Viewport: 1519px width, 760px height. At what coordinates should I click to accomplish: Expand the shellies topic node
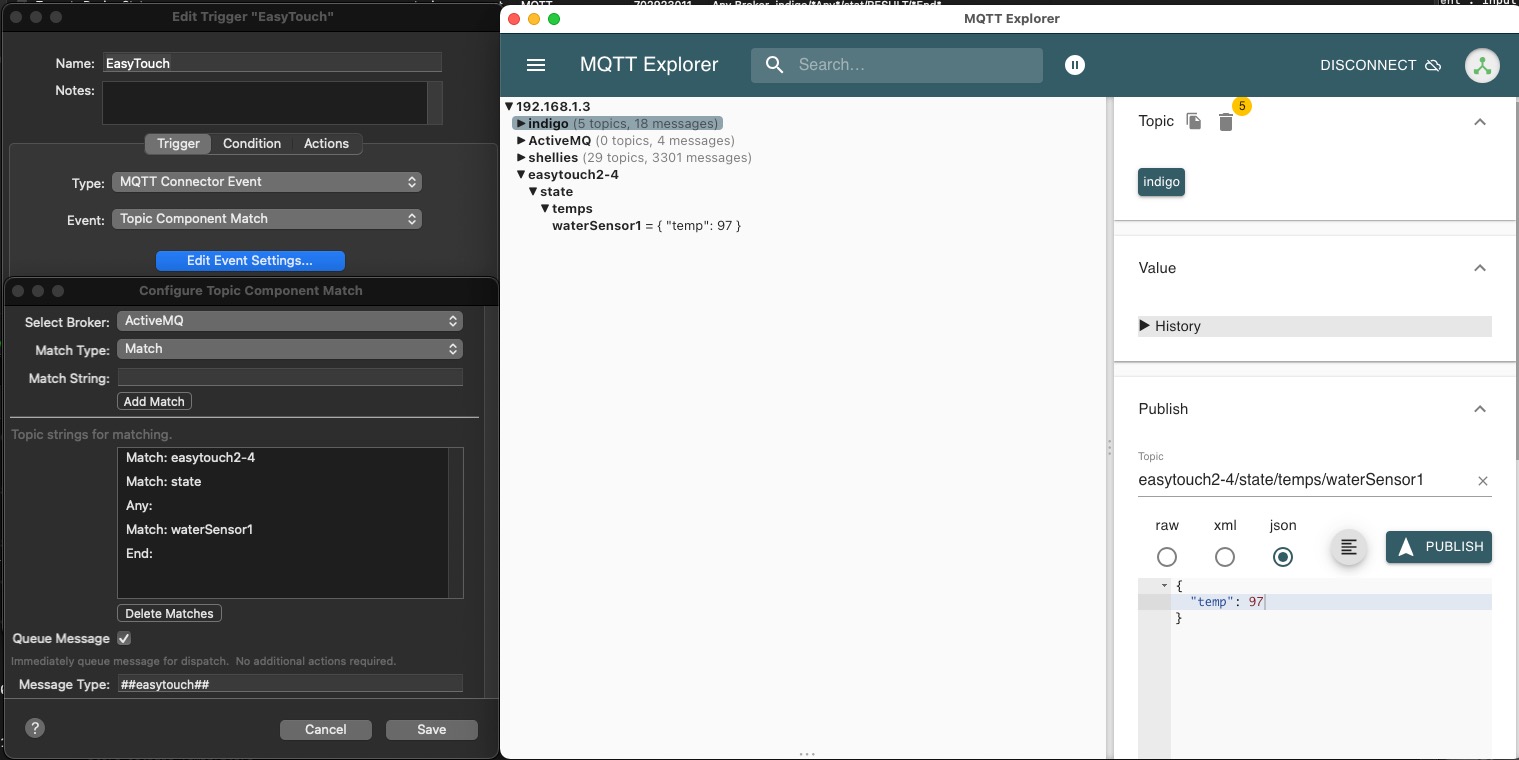[x=521, y=158]
